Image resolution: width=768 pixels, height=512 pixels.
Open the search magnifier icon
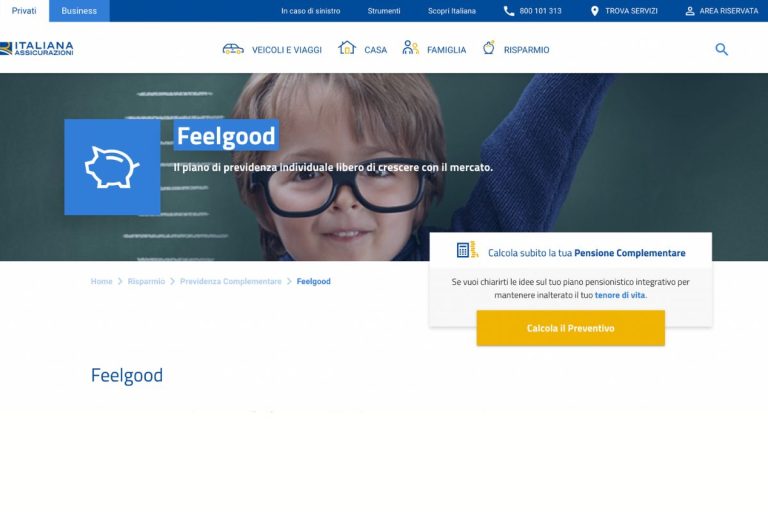coord(721,49)
